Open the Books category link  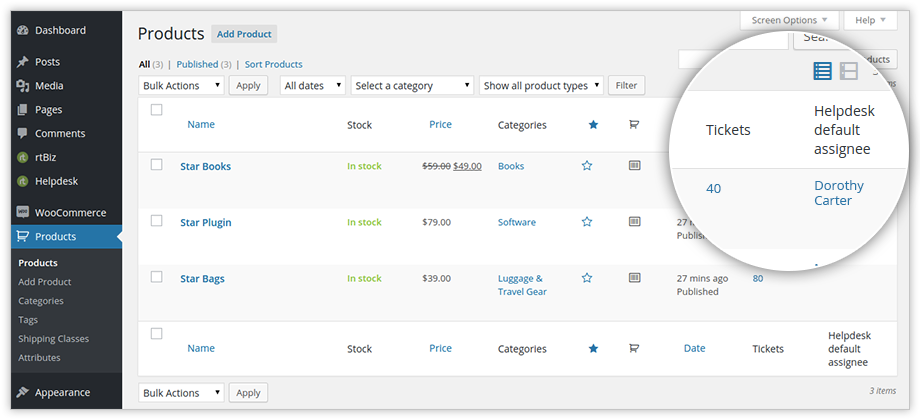(511, 166)
